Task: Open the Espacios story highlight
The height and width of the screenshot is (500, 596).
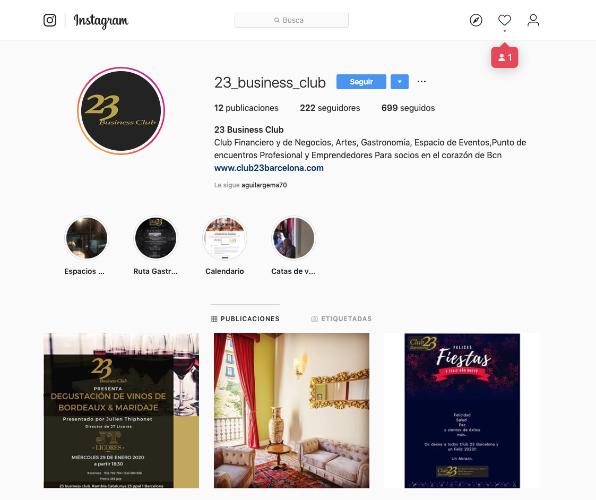Action: pyautogui.click(x=86, y=238)
